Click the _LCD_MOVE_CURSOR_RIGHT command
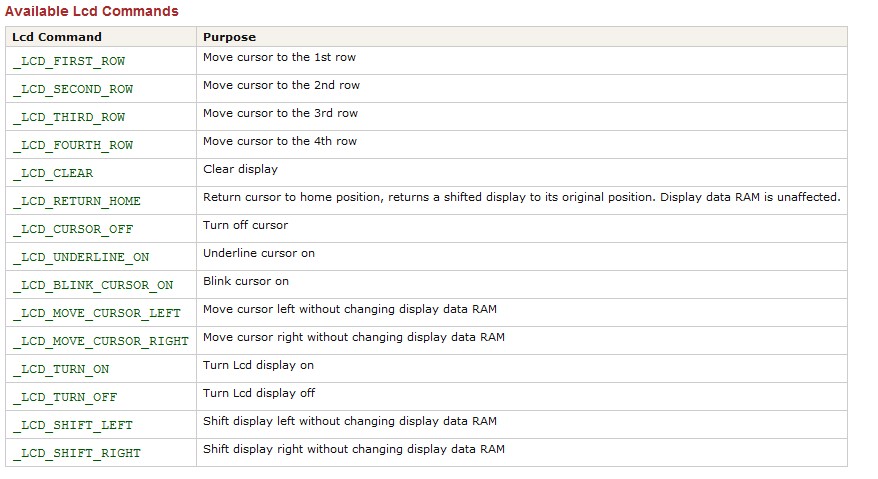Image resolution: width=878 pixels, height=479 pixels. click(101, 341)
